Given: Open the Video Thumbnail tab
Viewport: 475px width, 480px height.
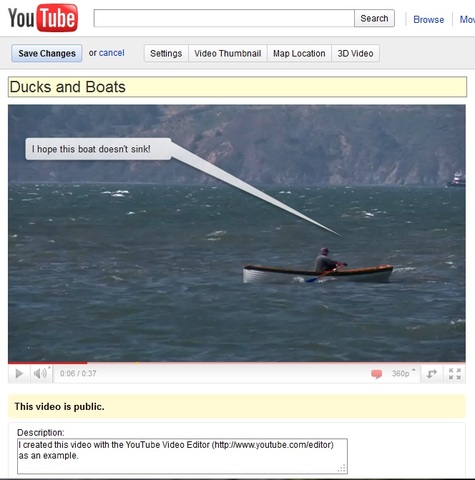Looking at the screenshot, I should click(228, 53).
